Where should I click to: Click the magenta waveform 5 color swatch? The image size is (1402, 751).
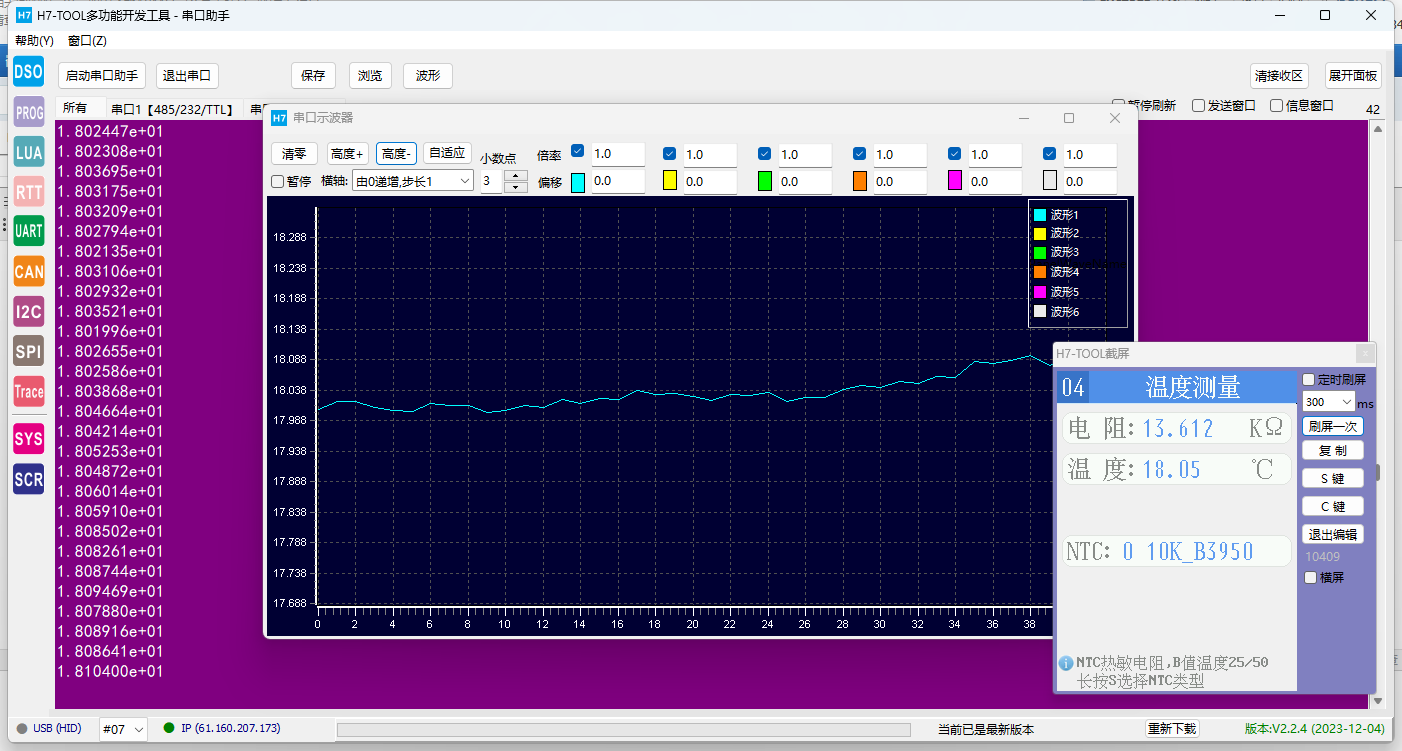pyautogui.click(x=955, y=181)
